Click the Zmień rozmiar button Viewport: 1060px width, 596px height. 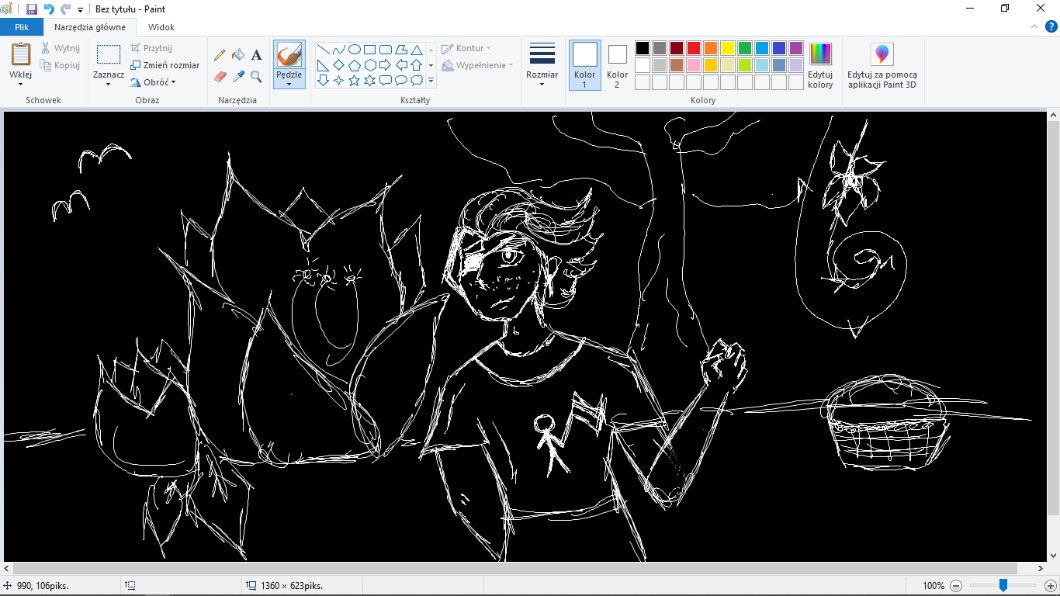pos(165,65)
